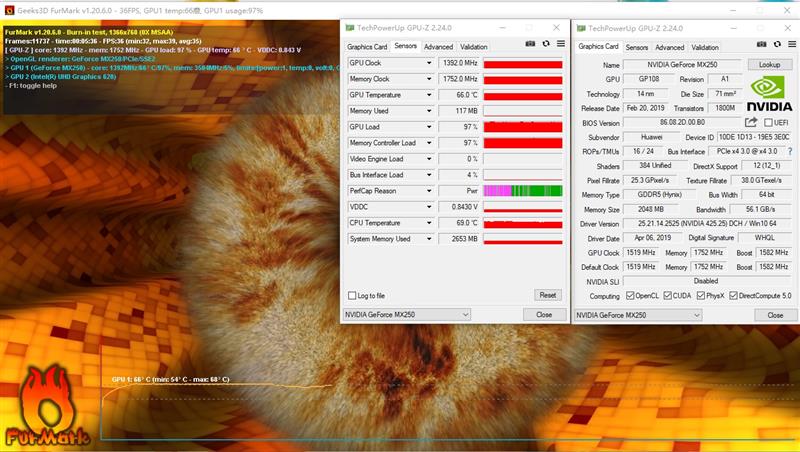Open the Memory Used sensor dropdown
The height and width of the screenshot is (452, 800).
pos(429,111)
